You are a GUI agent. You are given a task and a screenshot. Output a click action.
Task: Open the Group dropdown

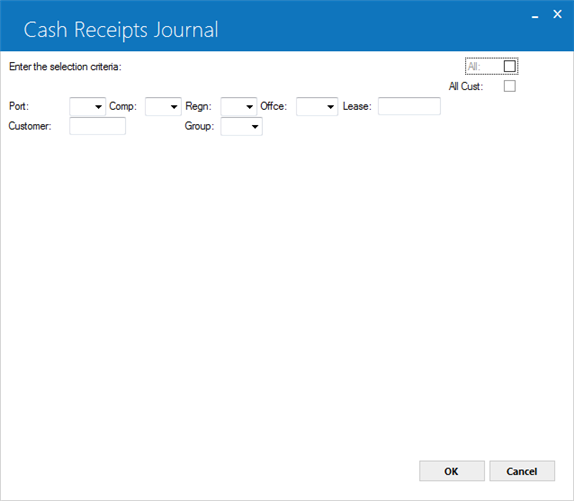pos(242,126)
